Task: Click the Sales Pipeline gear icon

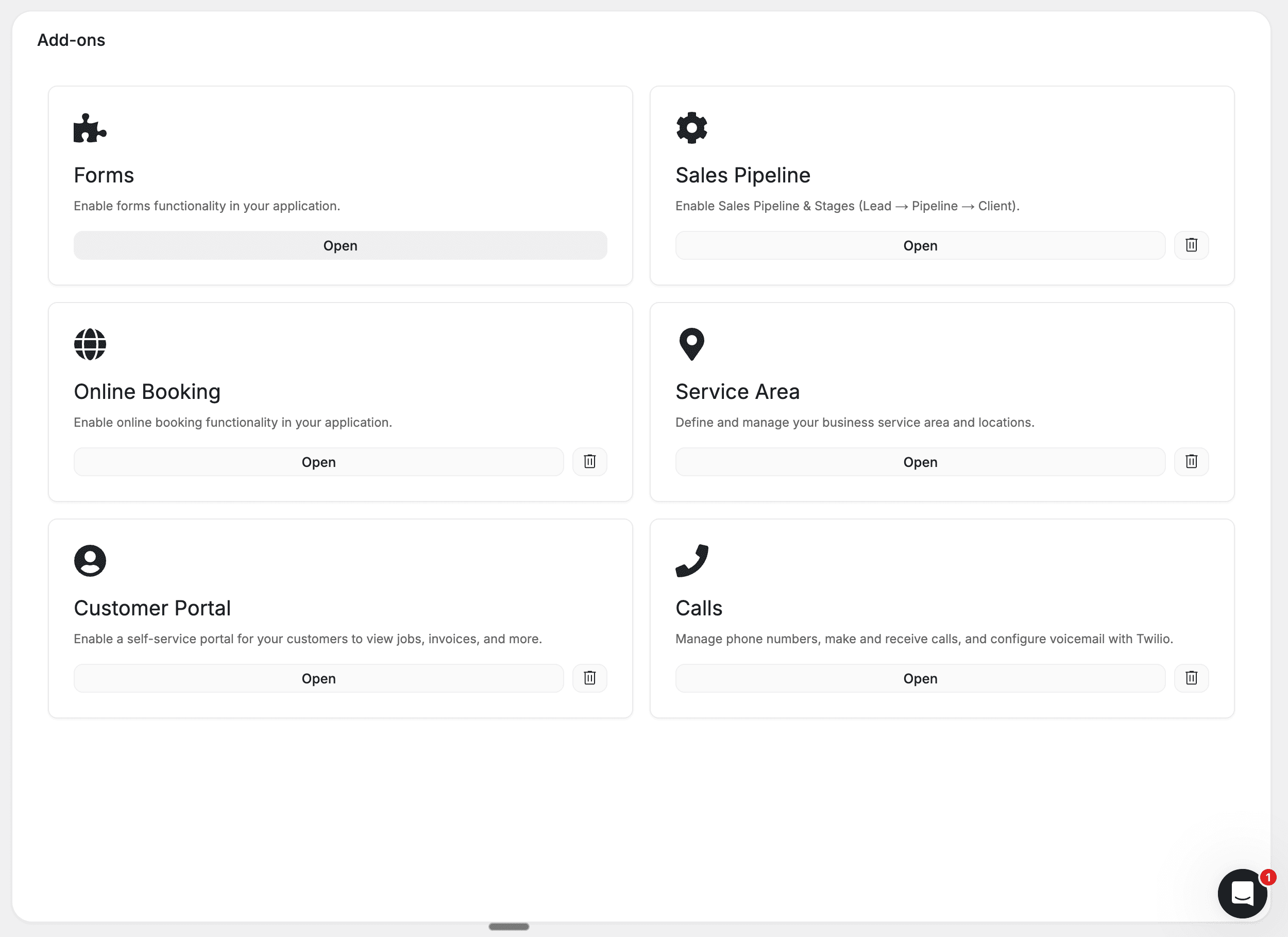Action: [x=691, y=127]
